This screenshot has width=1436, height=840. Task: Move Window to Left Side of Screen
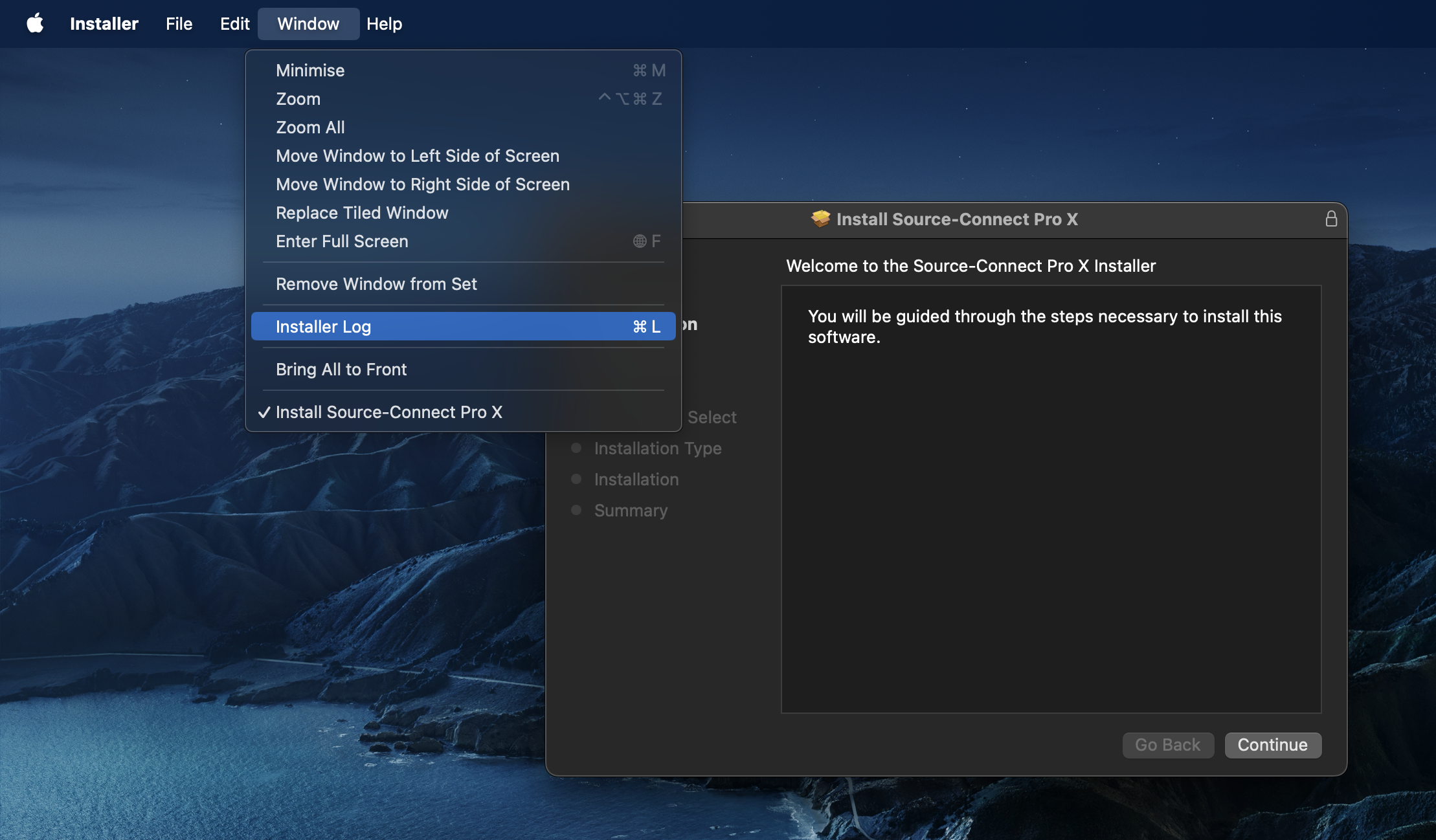(463, 155)
